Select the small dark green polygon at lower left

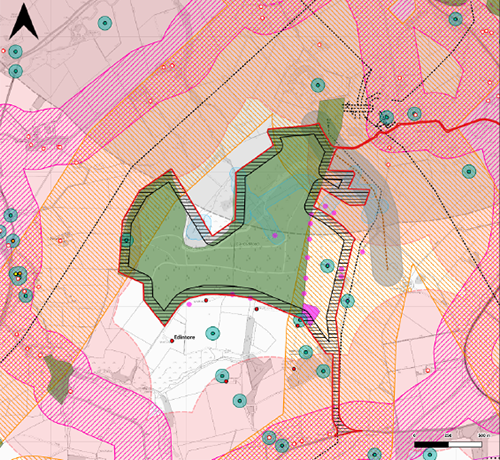point(59,378)
